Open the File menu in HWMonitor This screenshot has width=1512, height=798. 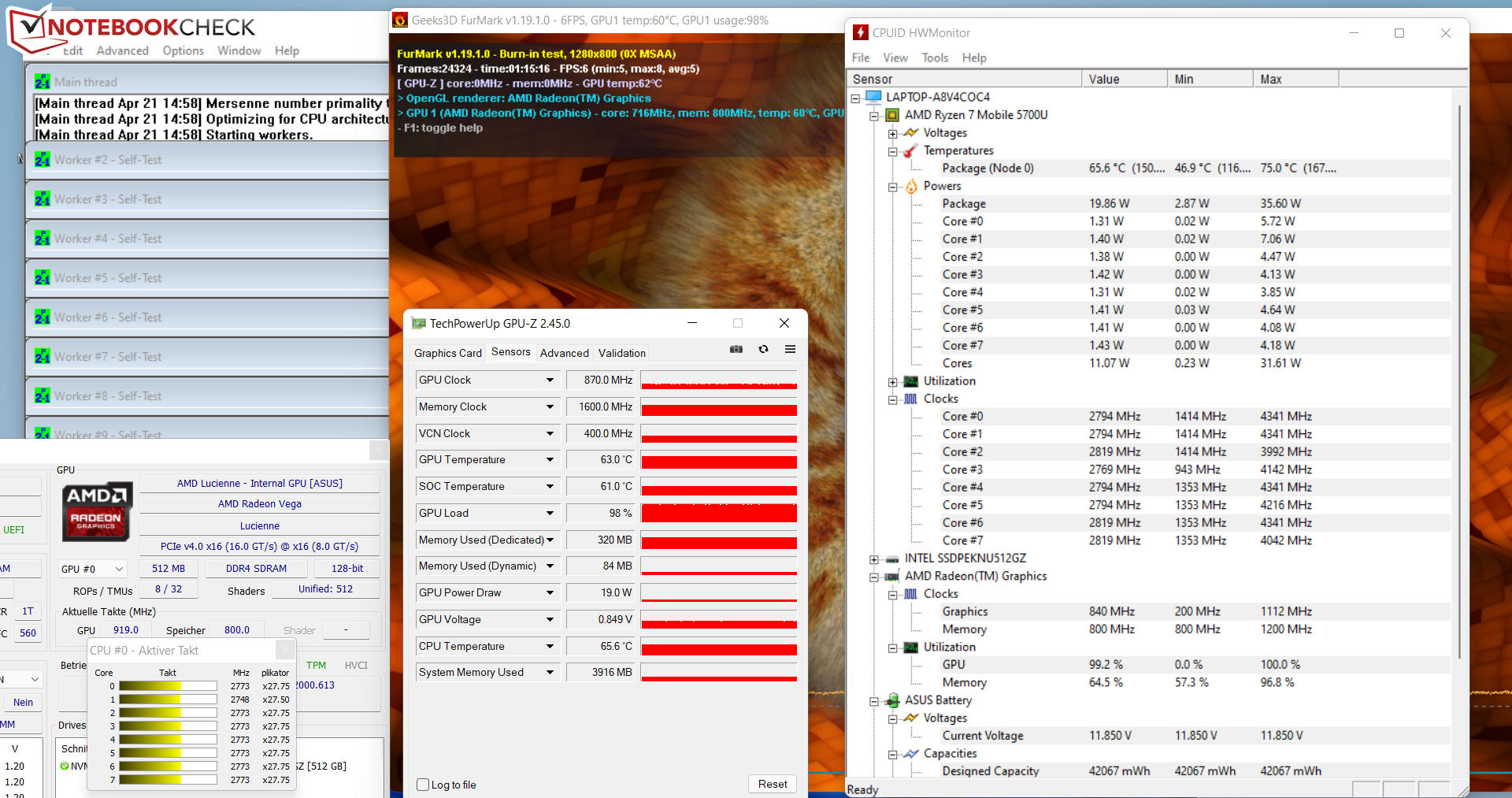[x=861, y=58]
